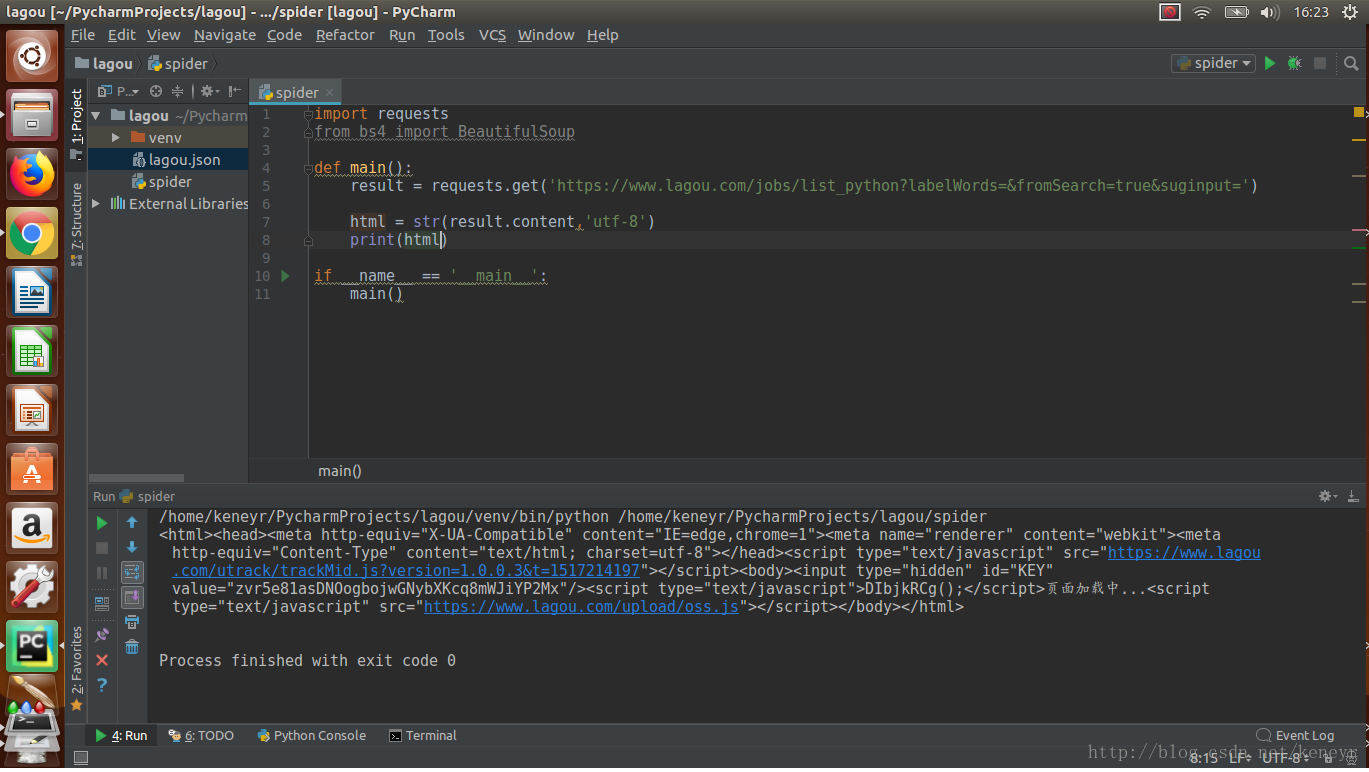The image size is (1369, 772).
Task: Collapse the lagou project root
Action: [x=96, y=115]
